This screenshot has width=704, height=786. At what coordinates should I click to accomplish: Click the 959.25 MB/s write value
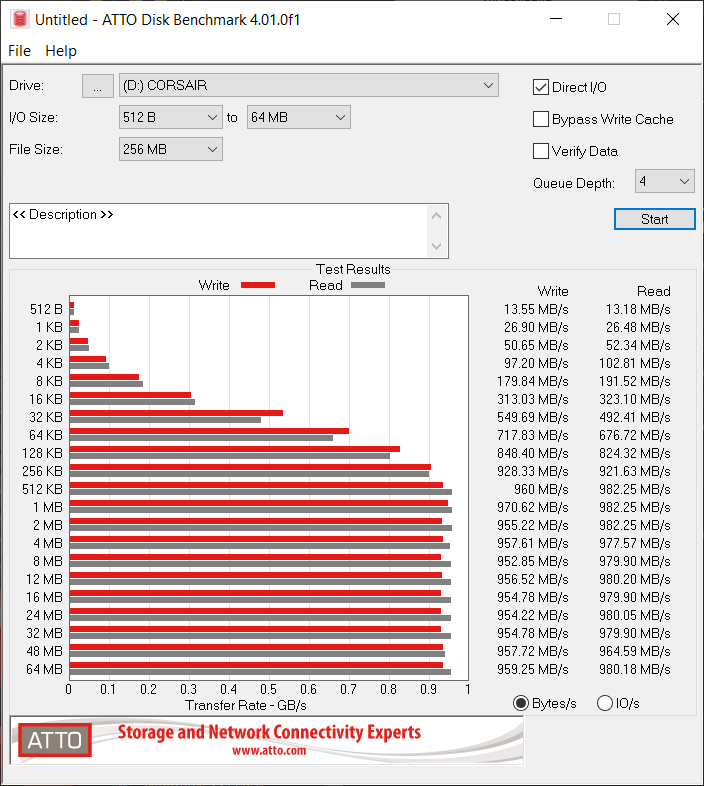pos(533,669)
